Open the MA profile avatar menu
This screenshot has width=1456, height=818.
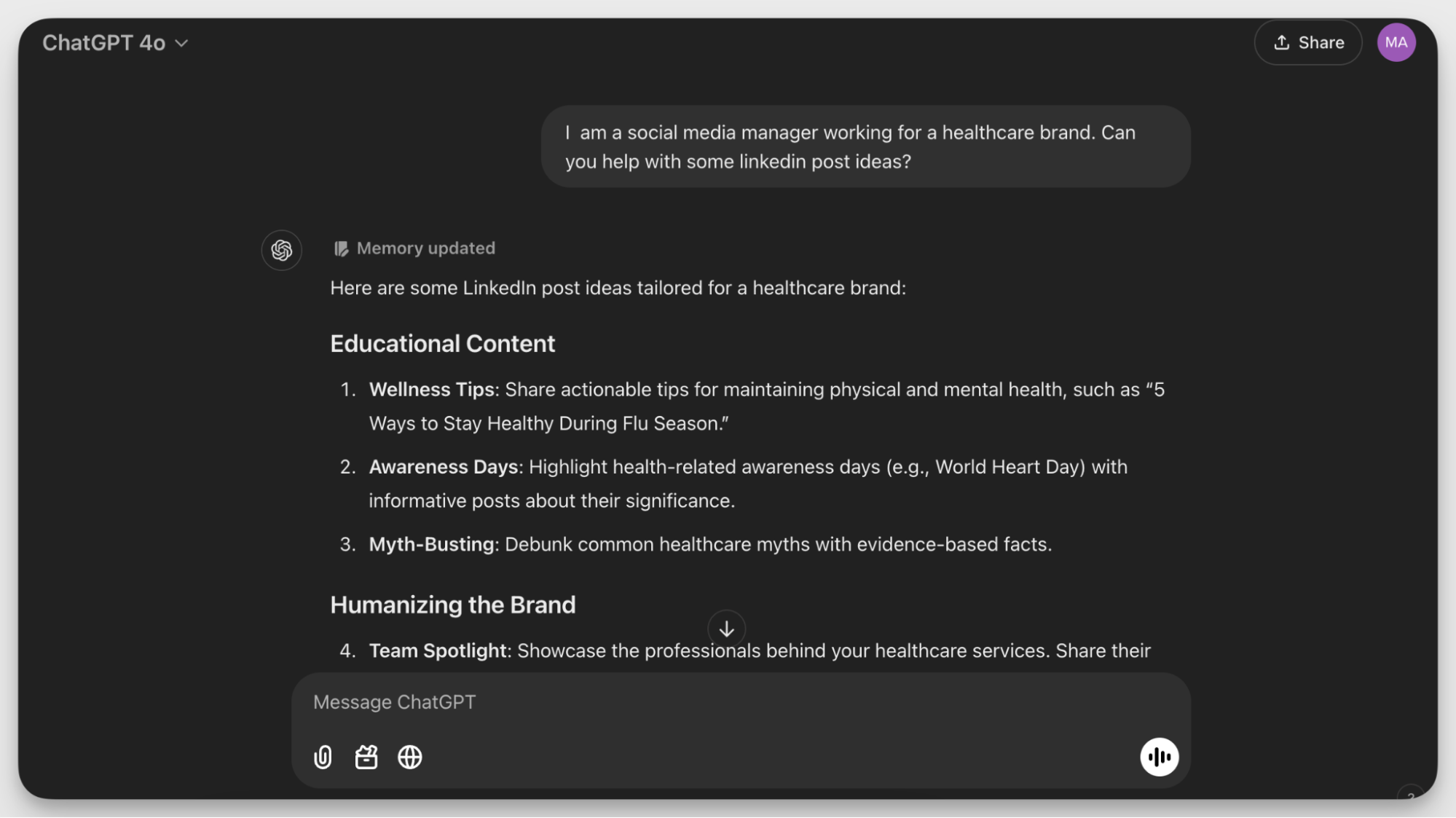(x=1396, y=43)
